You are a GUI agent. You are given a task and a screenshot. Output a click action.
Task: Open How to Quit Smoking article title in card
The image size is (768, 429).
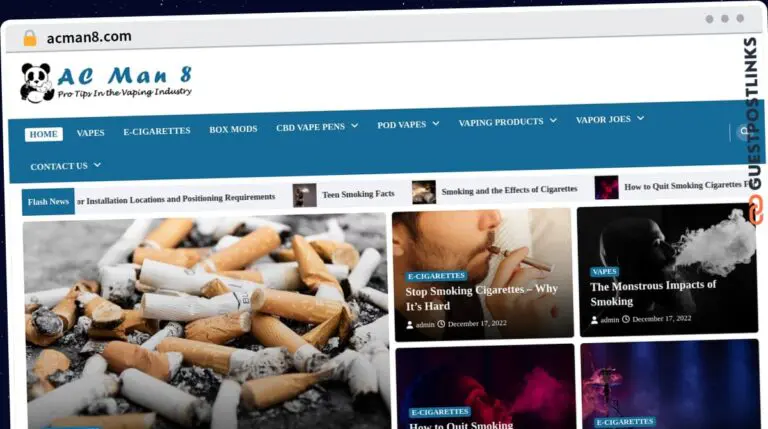461,425
